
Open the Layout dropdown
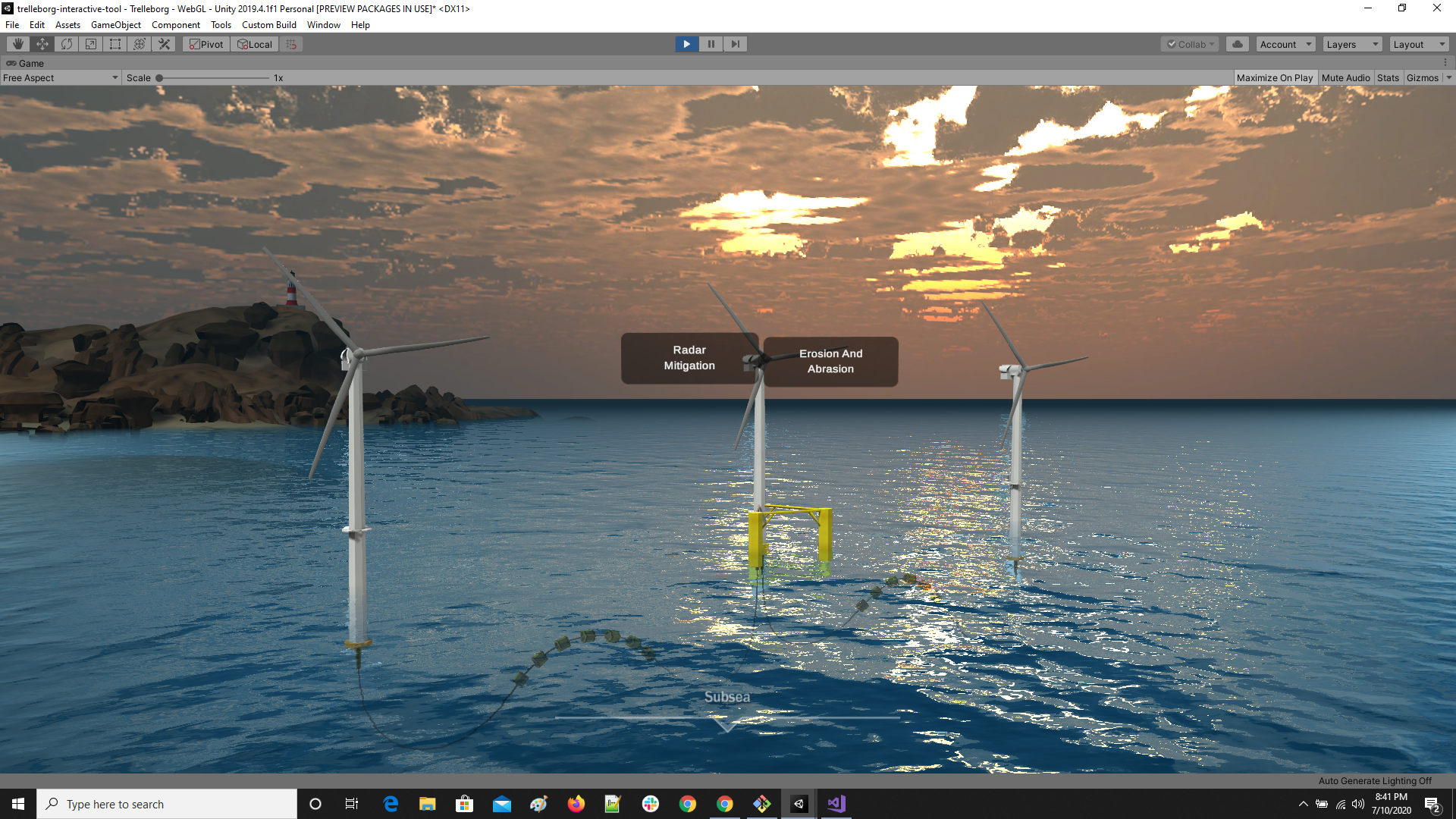(1419, 44)
